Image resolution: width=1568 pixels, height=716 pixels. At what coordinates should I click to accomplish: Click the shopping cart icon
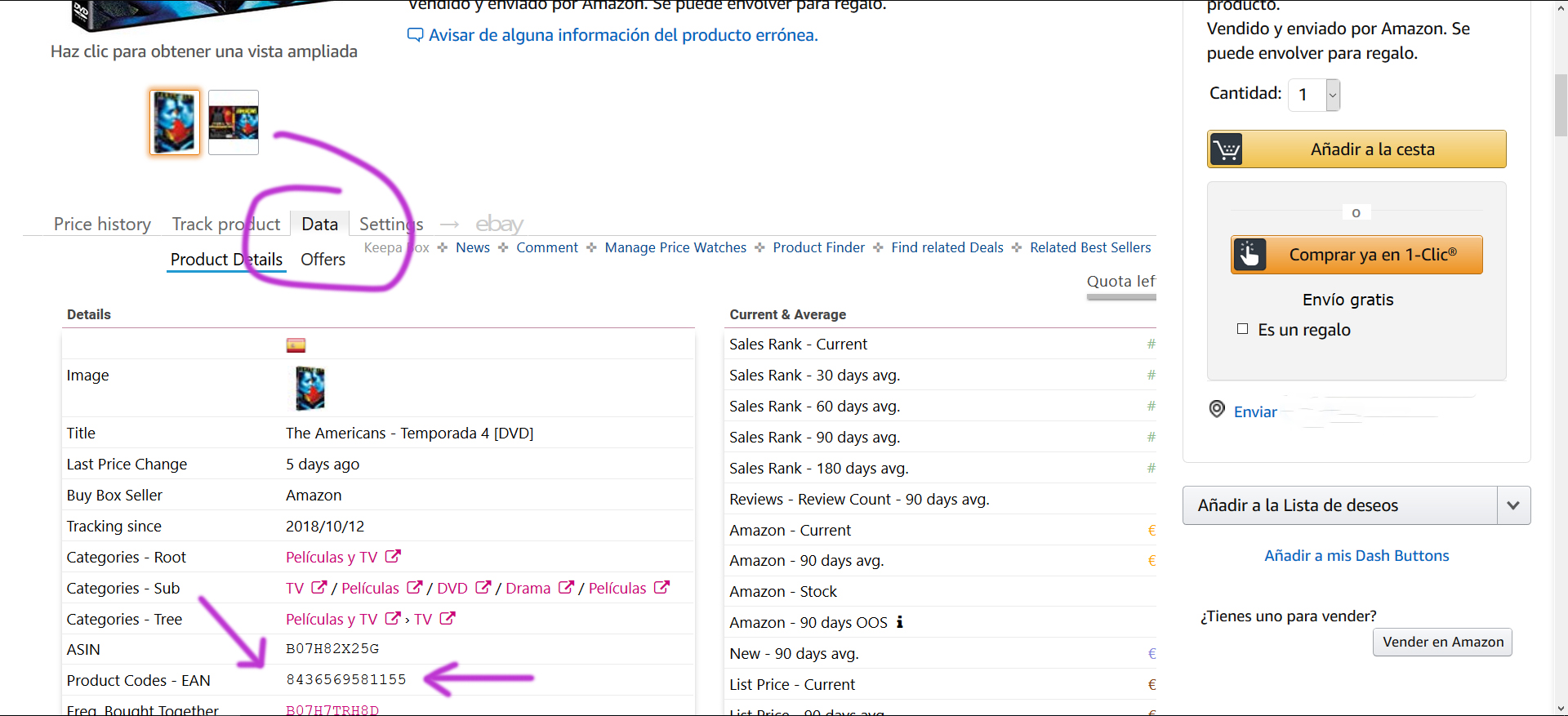pyautogui.click(x=1226, y=149)
